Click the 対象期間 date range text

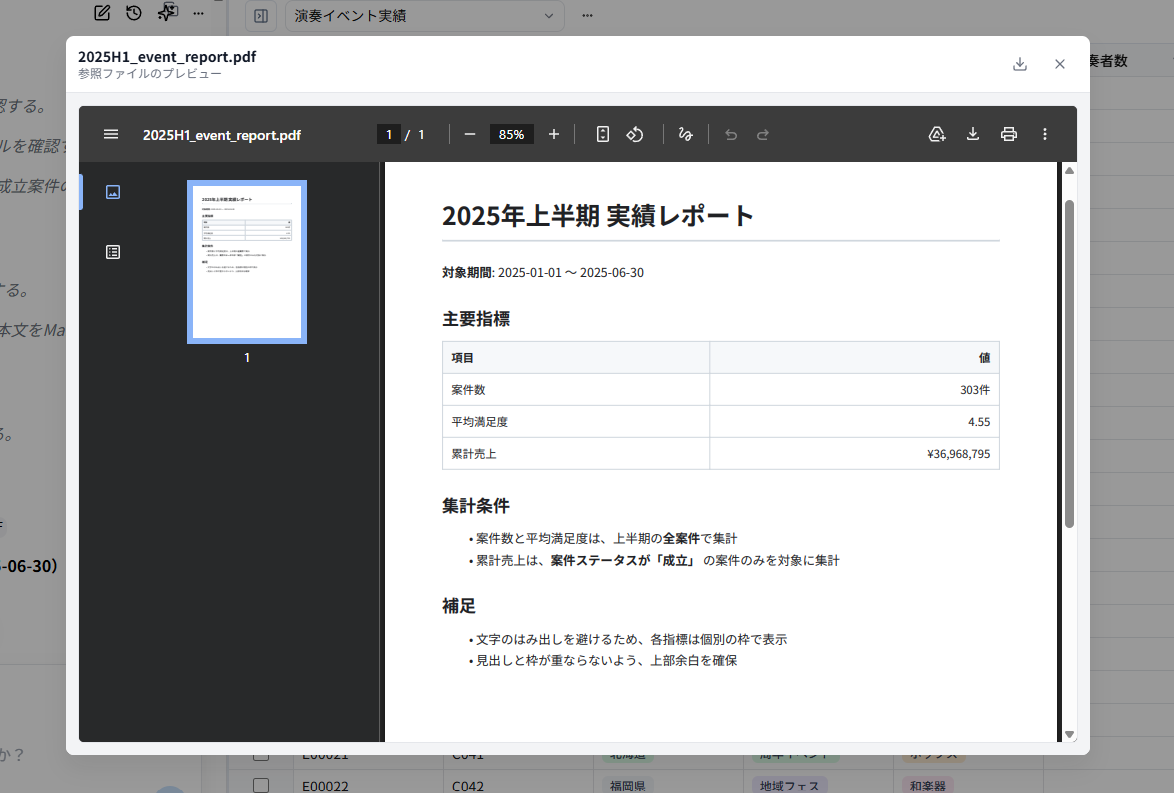(543, 273)
